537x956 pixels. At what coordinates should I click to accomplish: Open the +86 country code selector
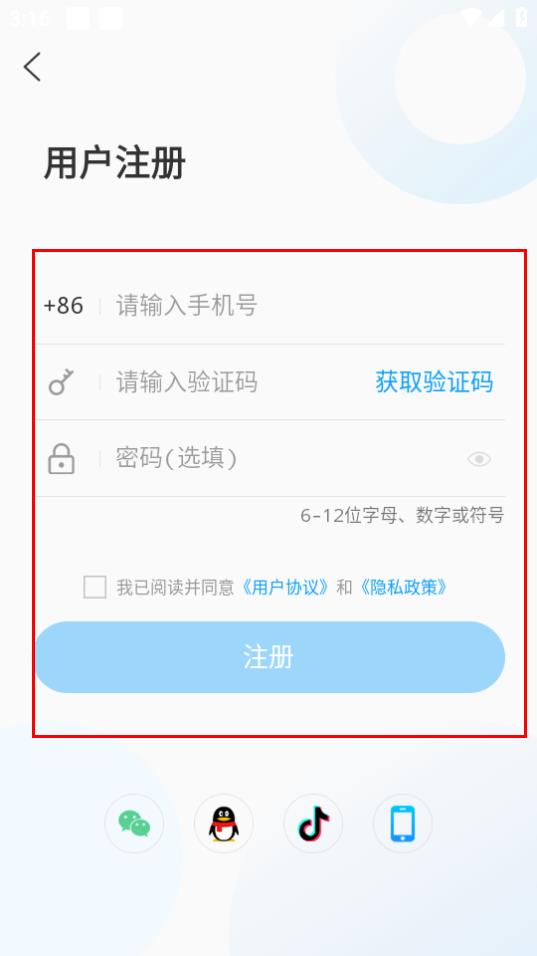[63, 305]
